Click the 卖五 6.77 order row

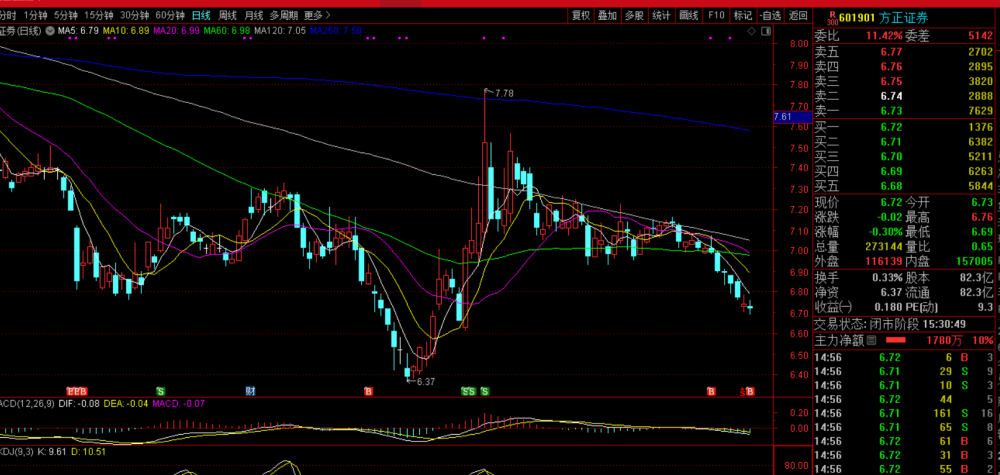click(904, 52)
